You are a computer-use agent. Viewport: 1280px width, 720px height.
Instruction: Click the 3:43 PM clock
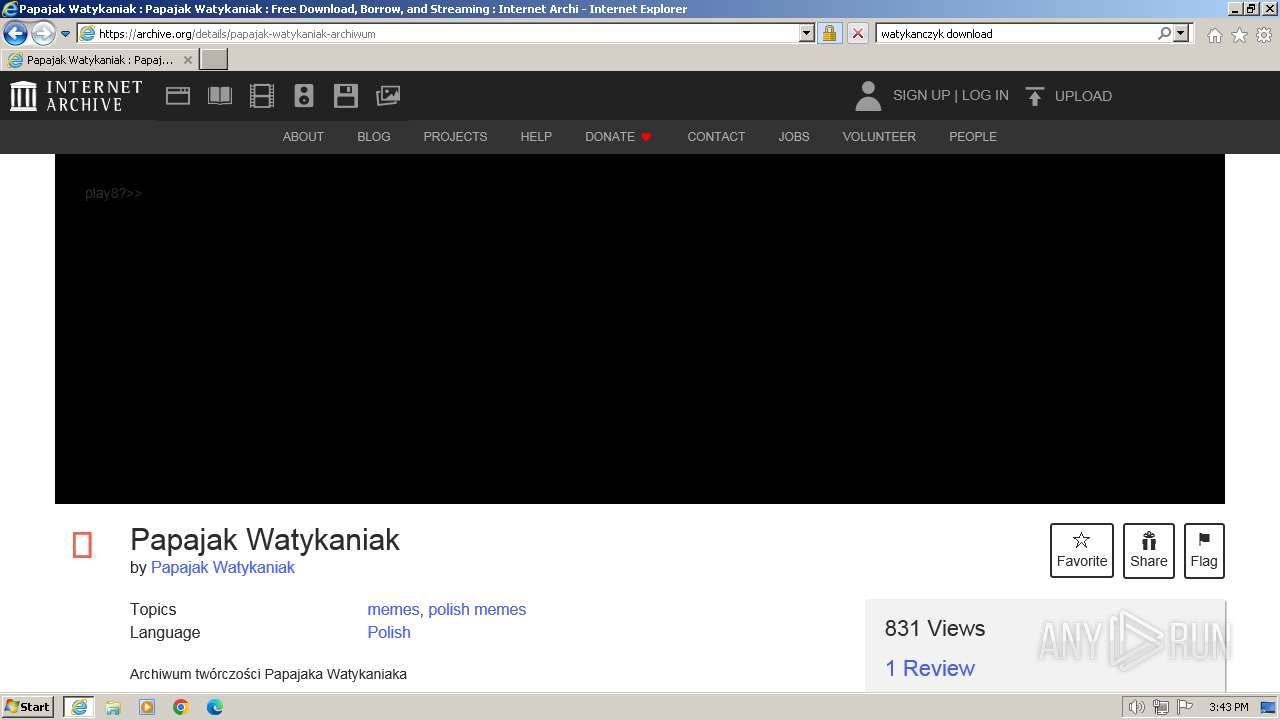(x=1228, y=707)
